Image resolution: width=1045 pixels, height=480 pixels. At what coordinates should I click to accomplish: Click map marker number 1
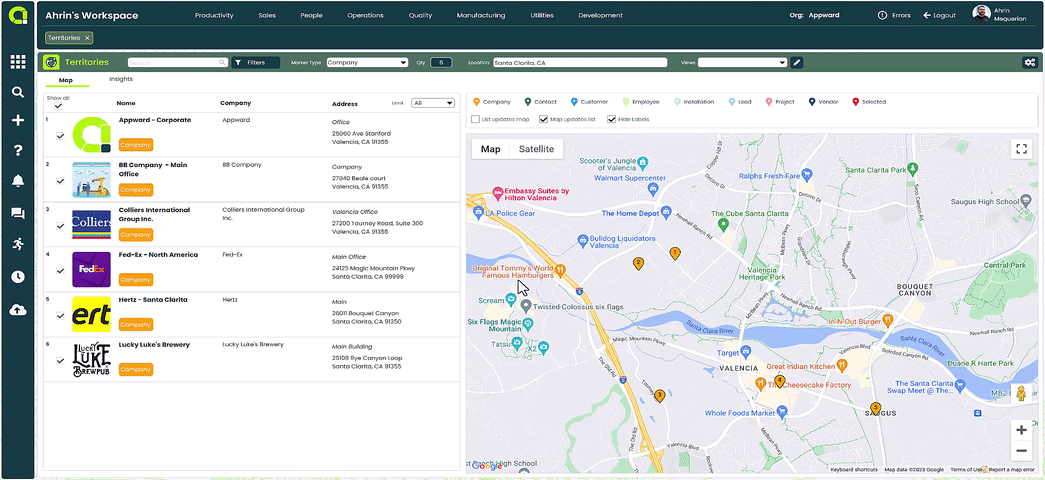[674, 253]
